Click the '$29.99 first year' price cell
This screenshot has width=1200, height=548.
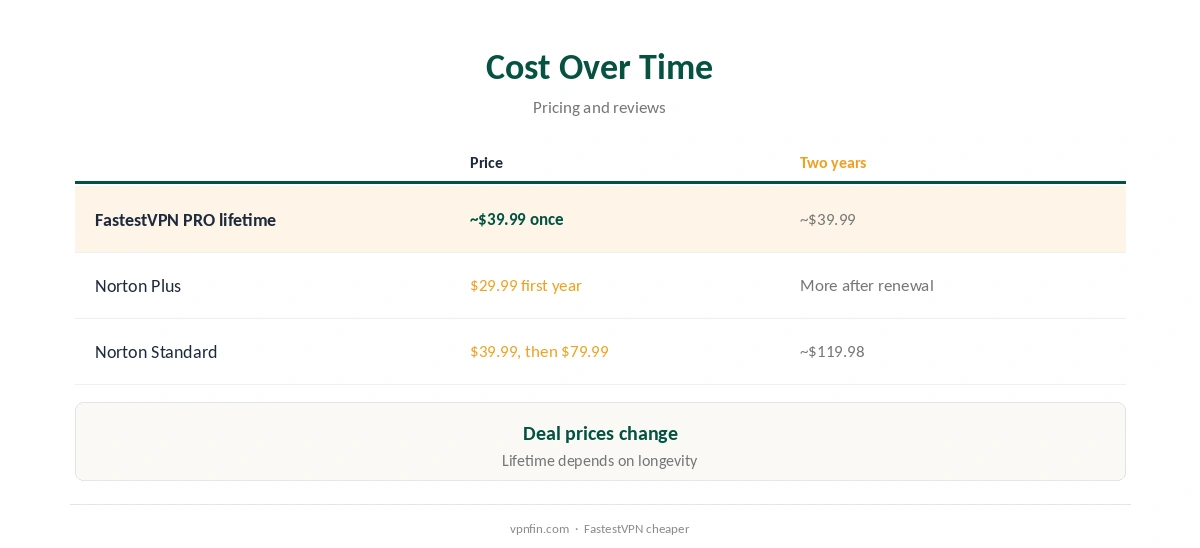coord(526,285)
